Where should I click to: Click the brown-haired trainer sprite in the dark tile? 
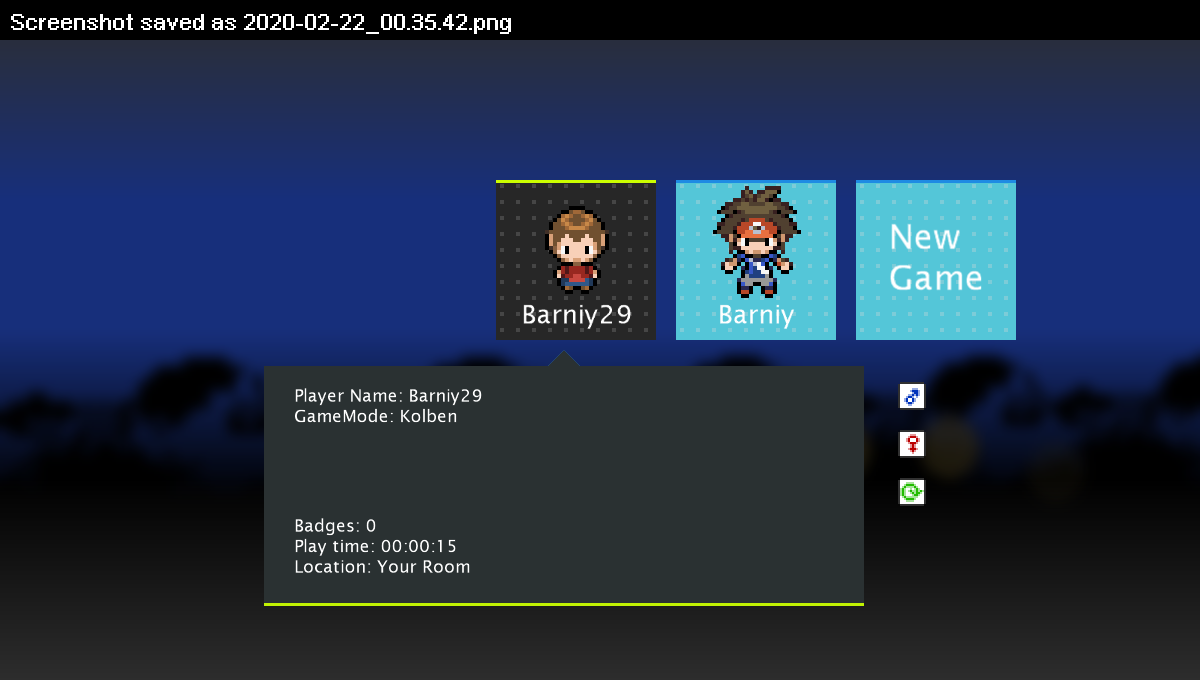tap(576, 248)
